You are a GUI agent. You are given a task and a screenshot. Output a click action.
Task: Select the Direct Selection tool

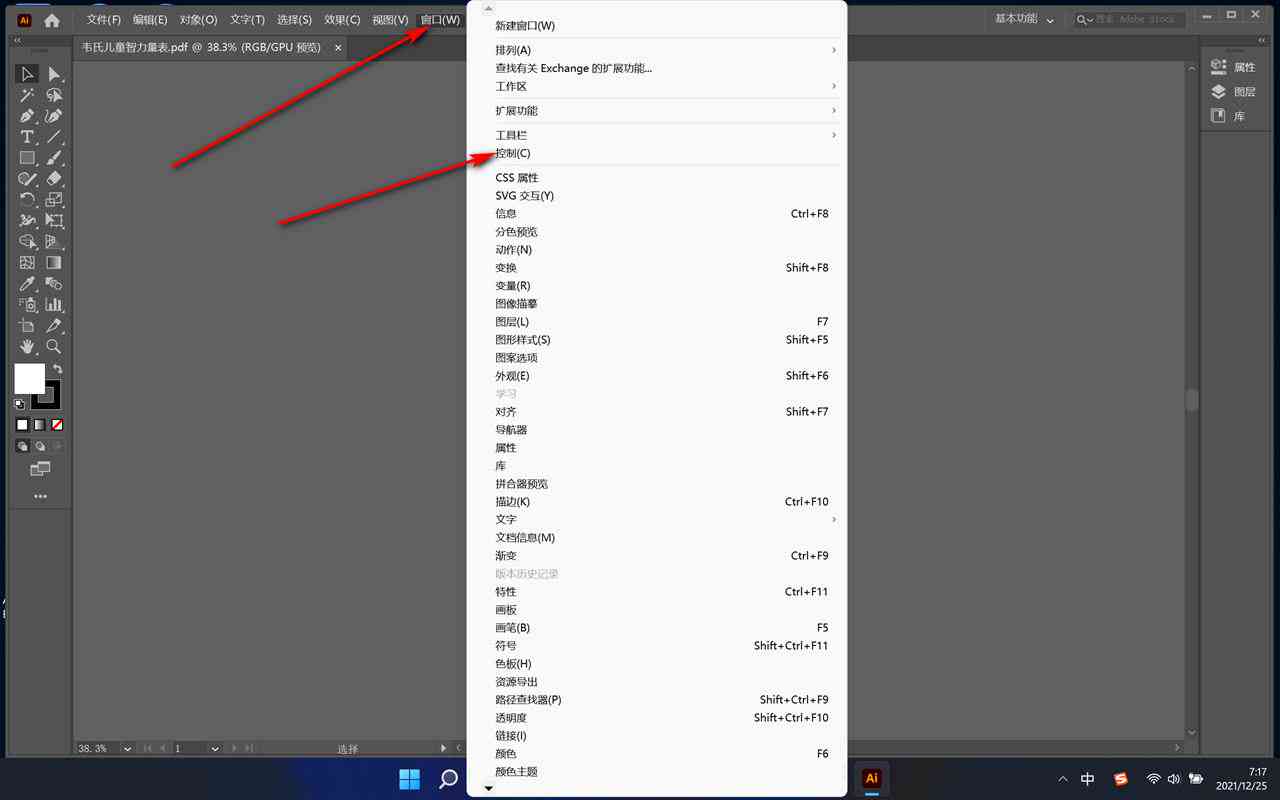pyautogui.click(x=54, y=74)
